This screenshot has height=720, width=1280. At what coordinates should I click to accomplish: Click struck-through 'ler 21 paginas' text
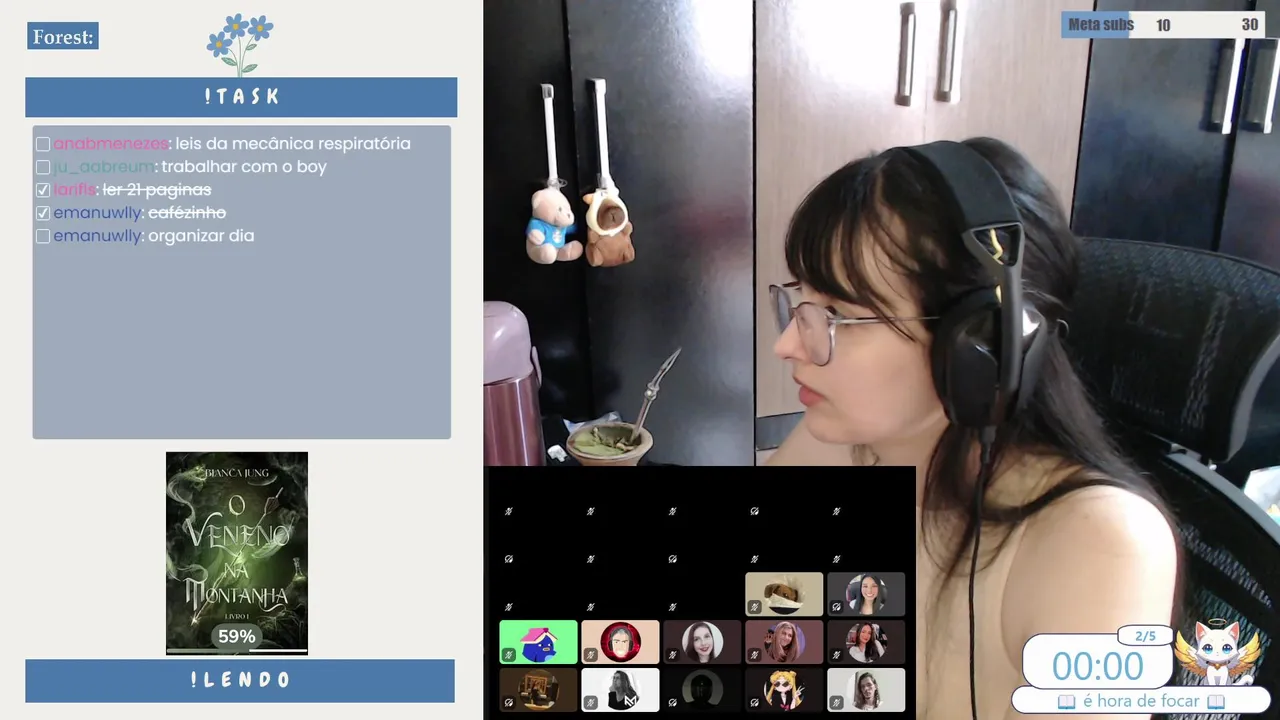pos(157,189)
